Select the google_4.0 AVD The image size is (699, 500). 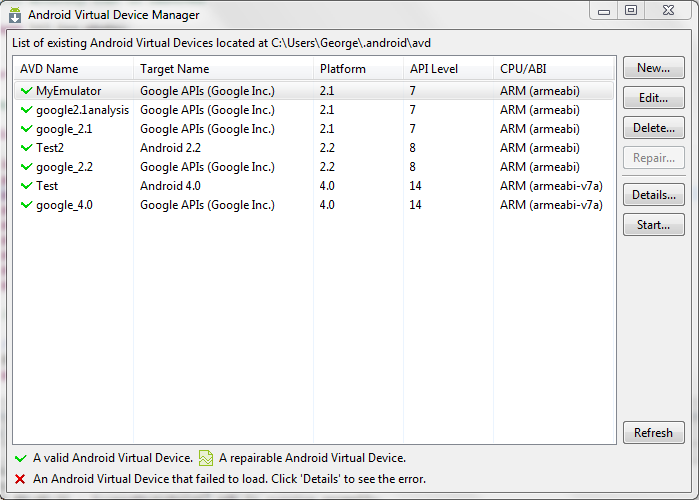point(64,205)
